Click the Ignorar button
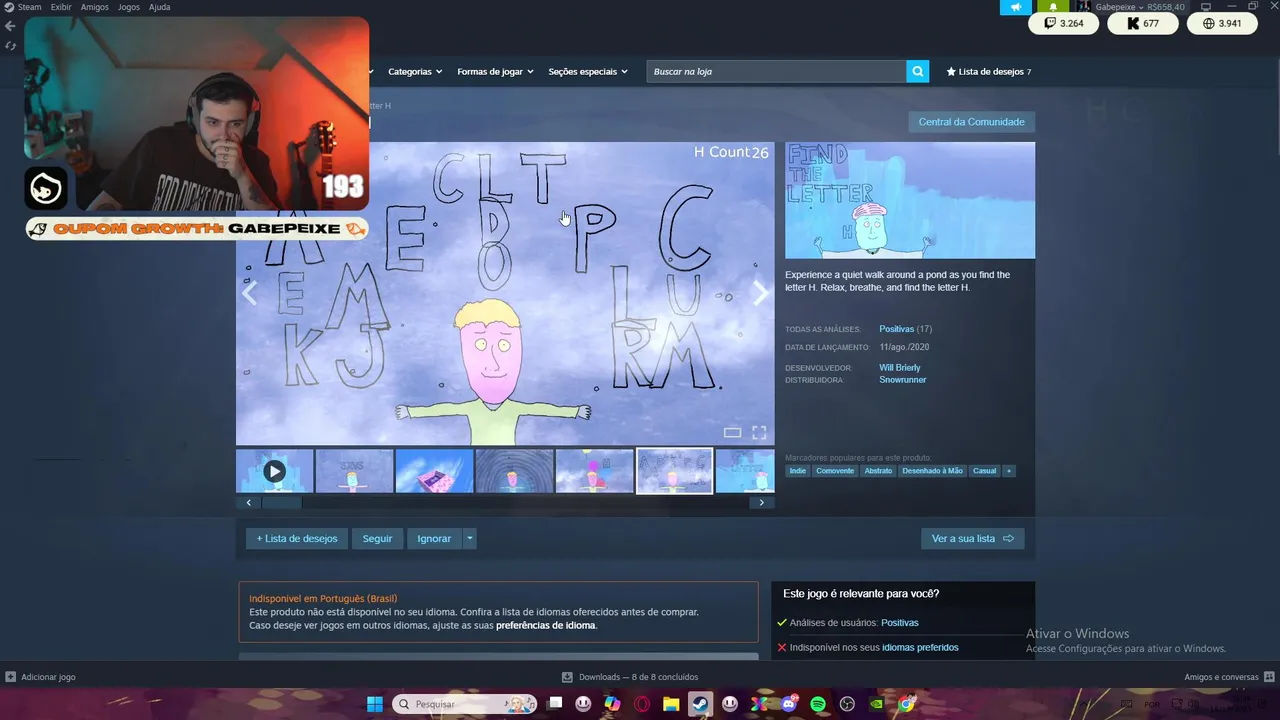Image resolution: width=1280 pixels, height=720 pixels. pyautogui.click(x=434, y=538)
